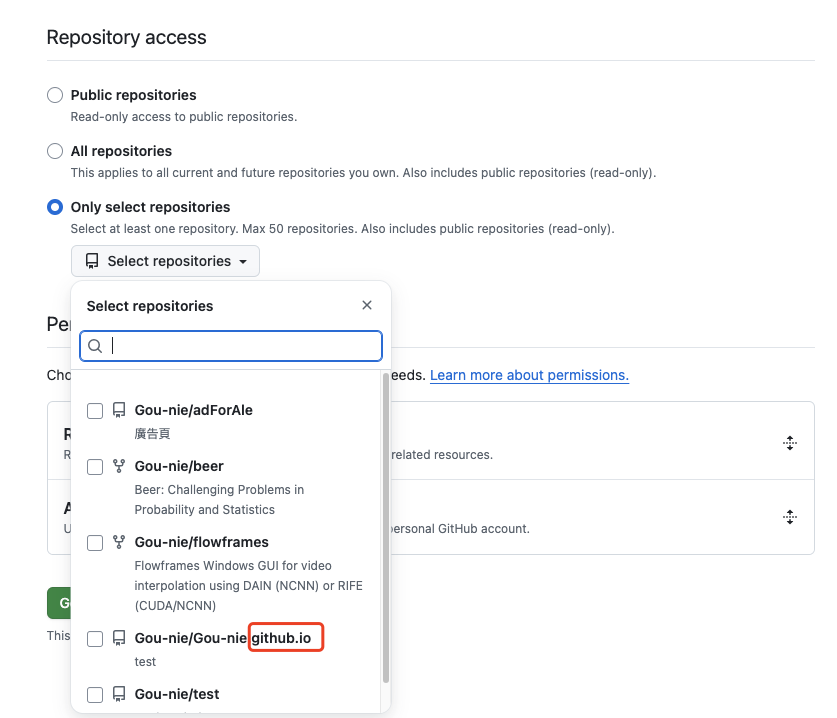Check the Gou-nie/test repository checkbox
Viewport: 837px width, 718px height.
(x=95, y=695)
